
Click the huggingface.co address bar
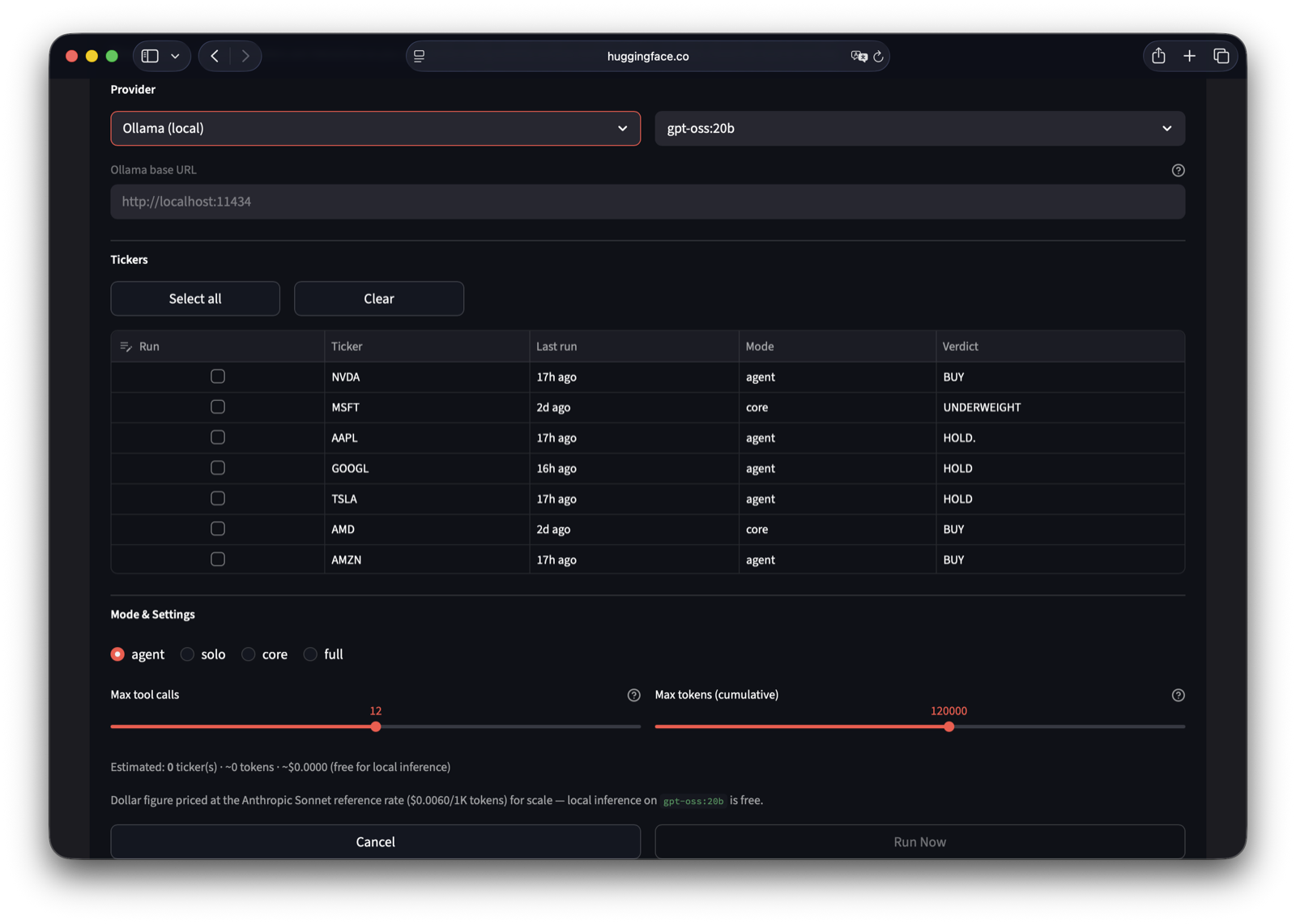[647, 56]
